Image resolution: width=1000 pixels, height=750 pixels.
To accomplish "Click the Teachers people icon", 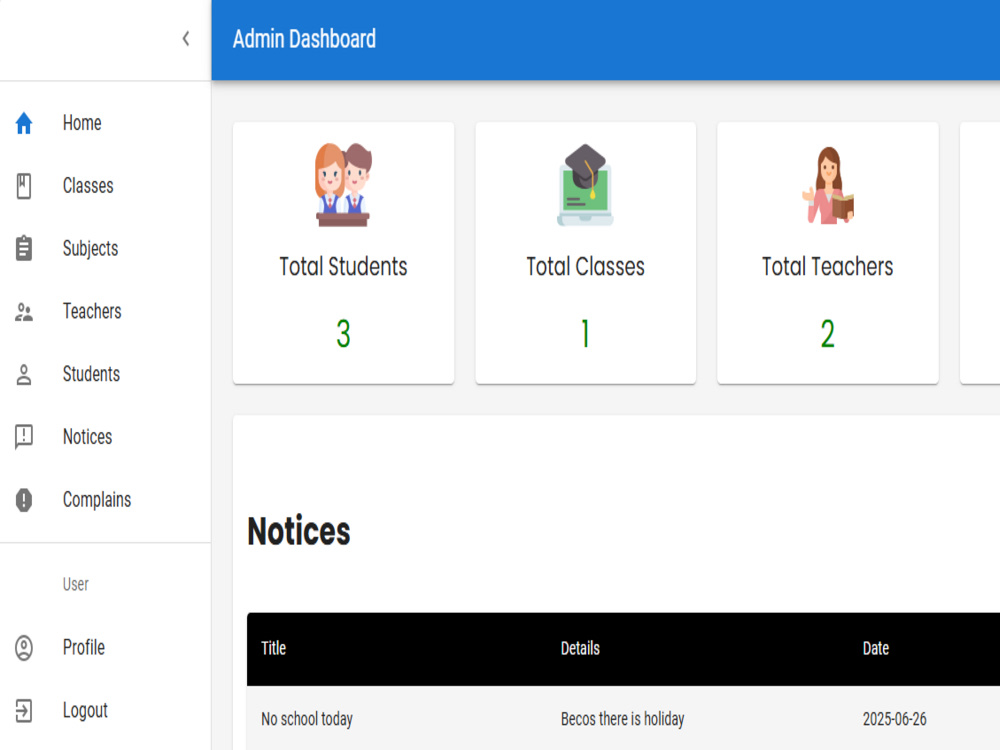I will click(24, 312).
